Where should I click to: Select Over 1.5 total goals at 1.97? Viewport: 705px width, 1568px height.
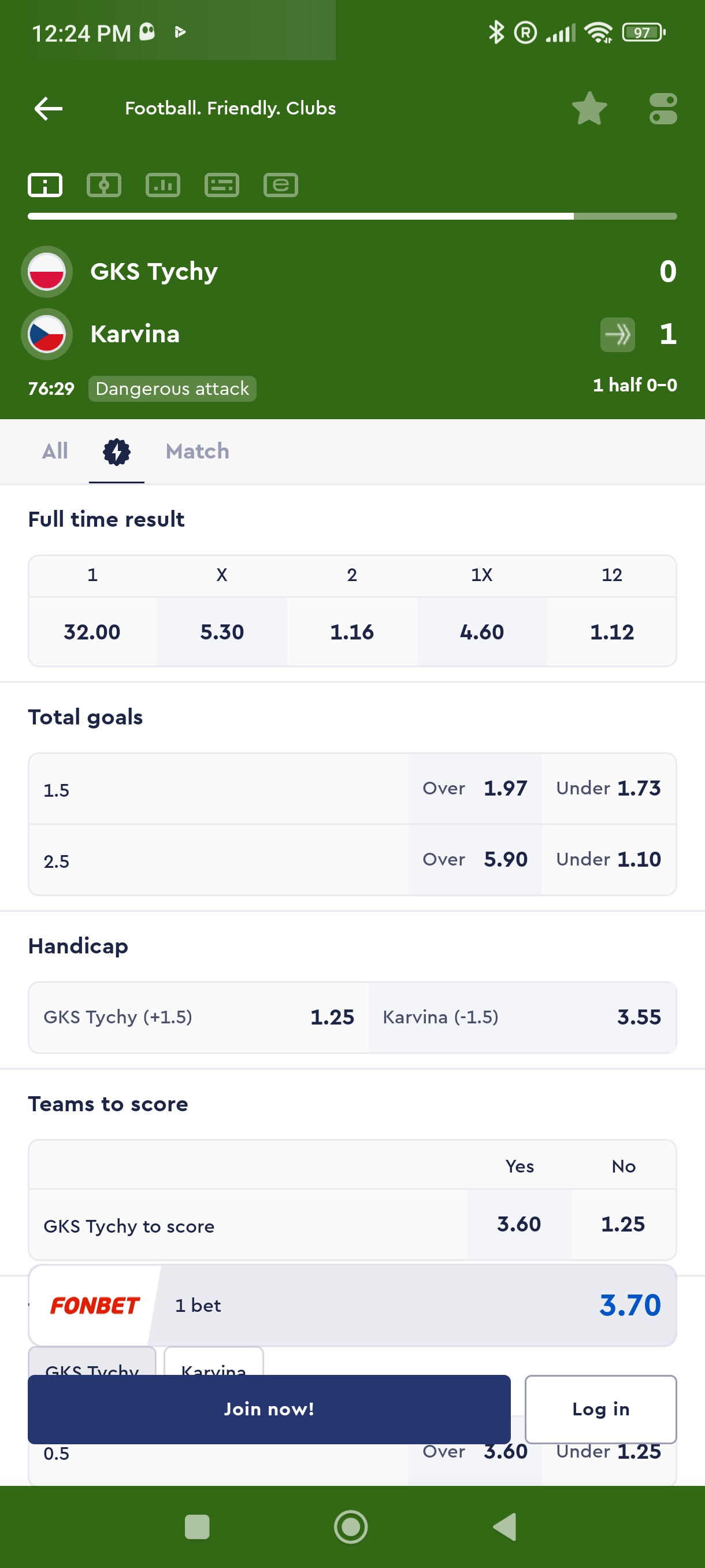pyautogui.click(x=474, y=788)
